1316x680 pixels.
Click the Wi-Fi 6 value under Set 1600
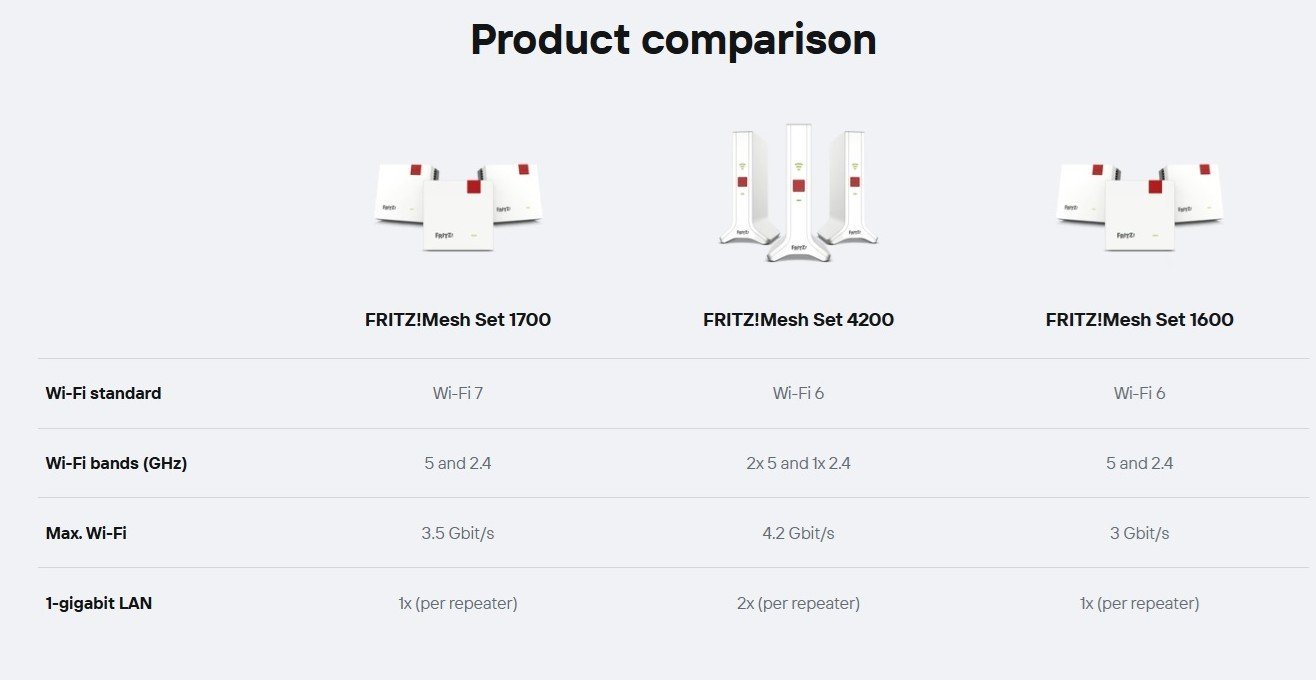1140,393
